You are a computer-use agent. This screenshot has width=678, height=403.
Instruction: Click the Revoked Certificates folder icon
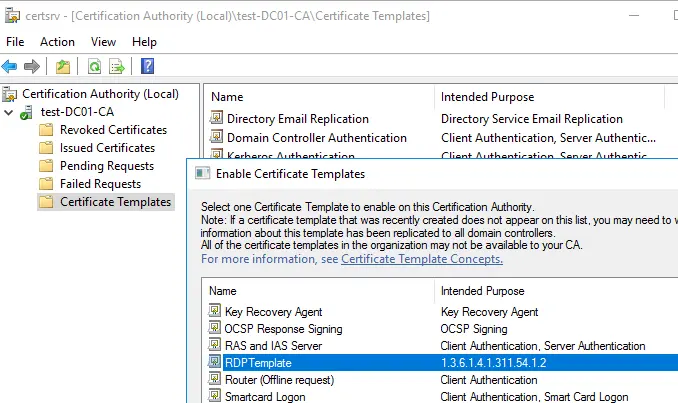(46, 130)
